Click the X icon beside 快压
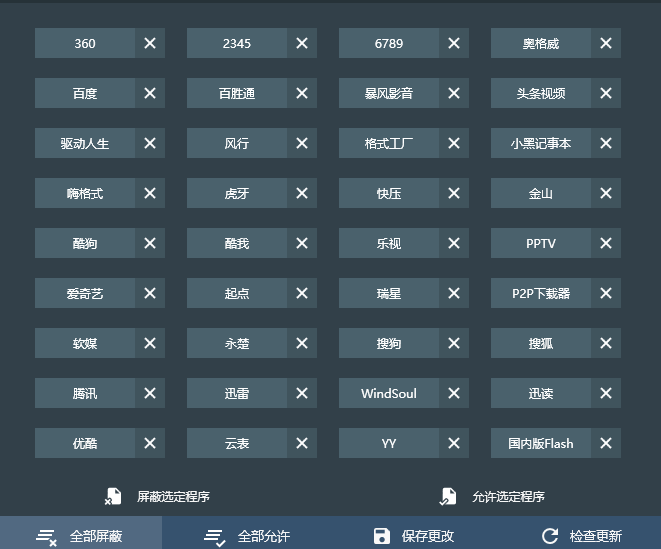Image resolution: width=661 pixels, height=549 pixels. 454,193
